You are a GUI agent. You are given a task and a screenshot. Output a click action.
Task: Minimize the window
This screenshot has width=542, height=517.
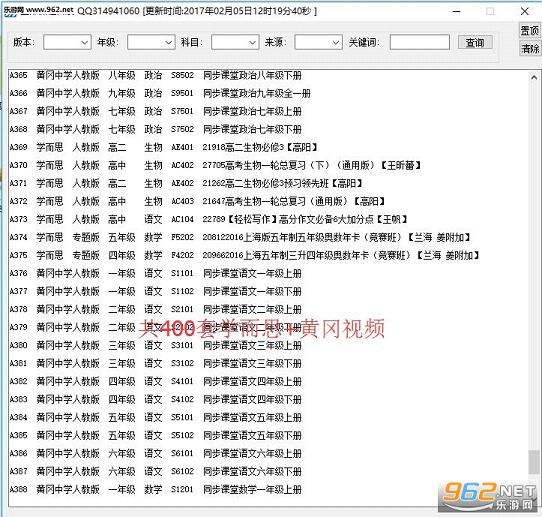457,11
